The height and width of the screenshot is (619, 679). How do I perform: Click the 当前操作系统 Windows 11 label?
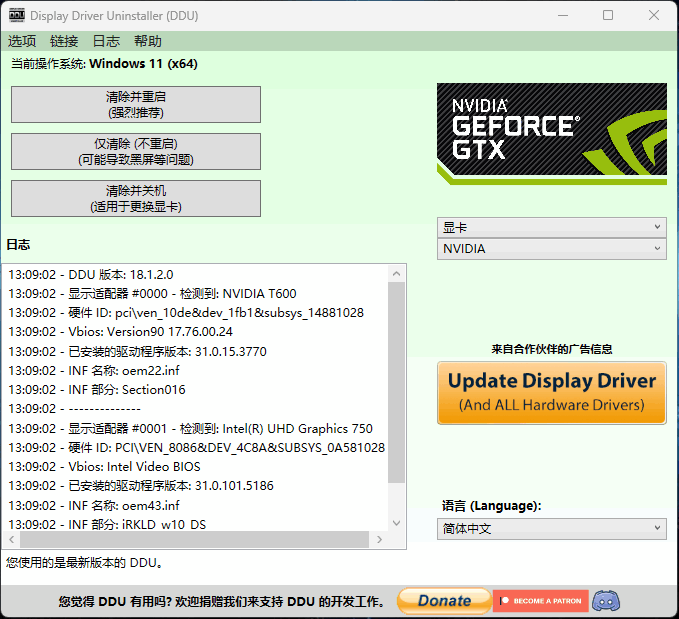pyautogui.click(x=104, y=64)
